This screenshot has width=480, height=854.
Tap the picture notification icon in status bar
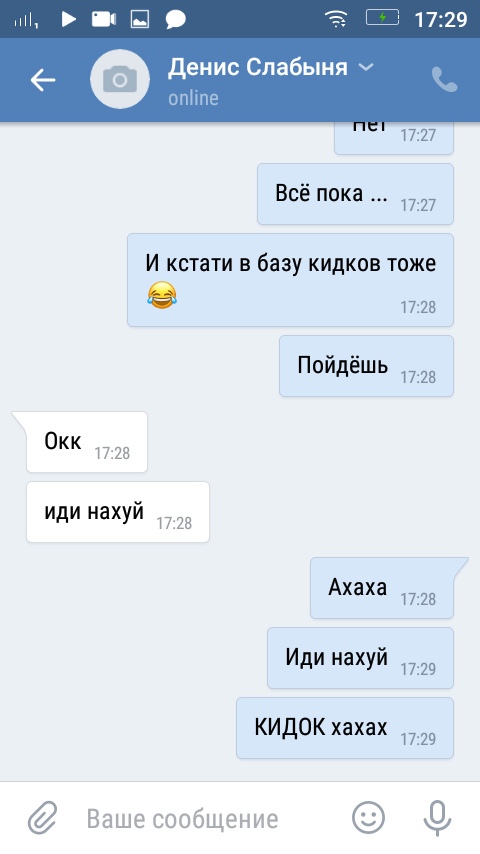tap(139, 20)
